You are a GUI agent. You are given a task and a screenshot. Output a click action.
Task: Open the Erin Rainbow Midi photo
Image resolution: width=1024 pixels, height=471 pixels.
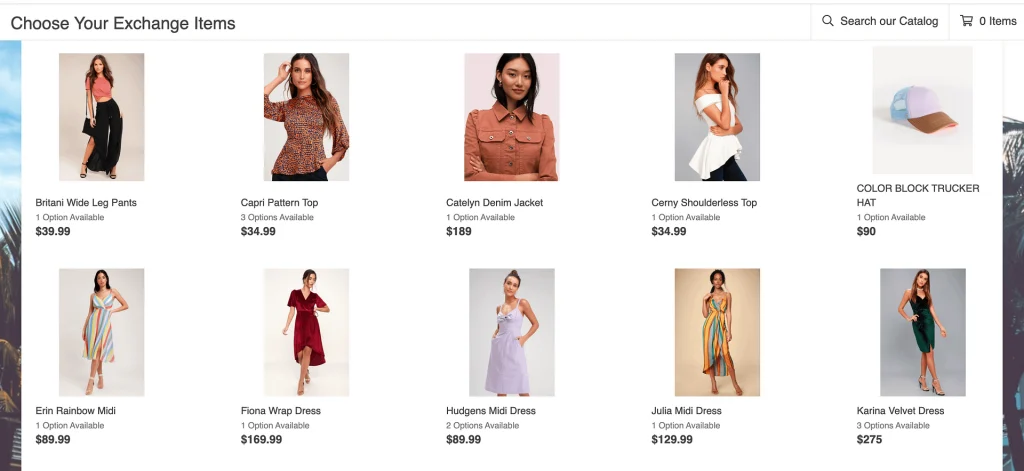(101, 332)
